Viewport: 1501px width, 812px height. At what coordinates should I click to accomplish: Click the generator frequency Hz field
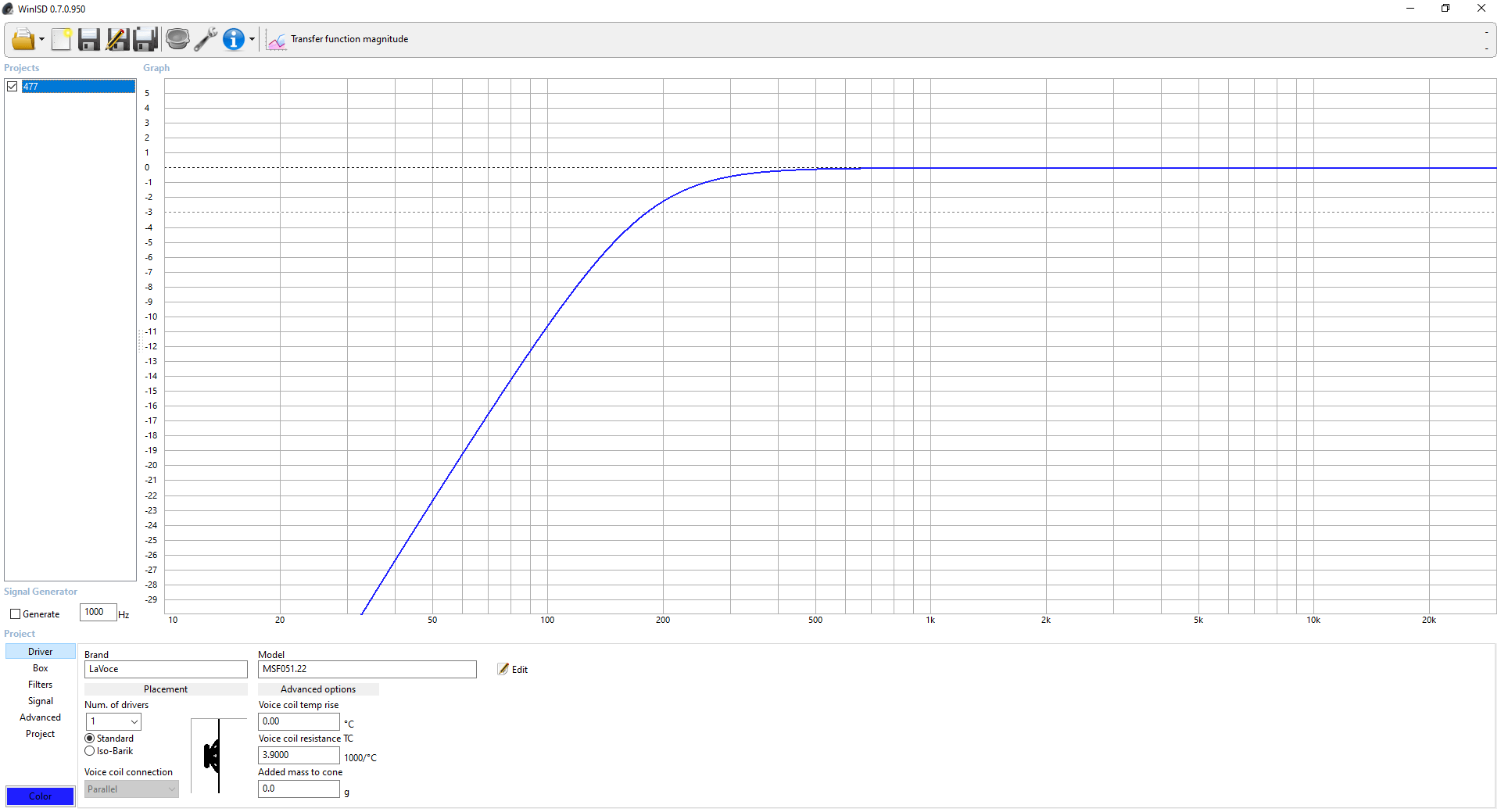(99, 612)
